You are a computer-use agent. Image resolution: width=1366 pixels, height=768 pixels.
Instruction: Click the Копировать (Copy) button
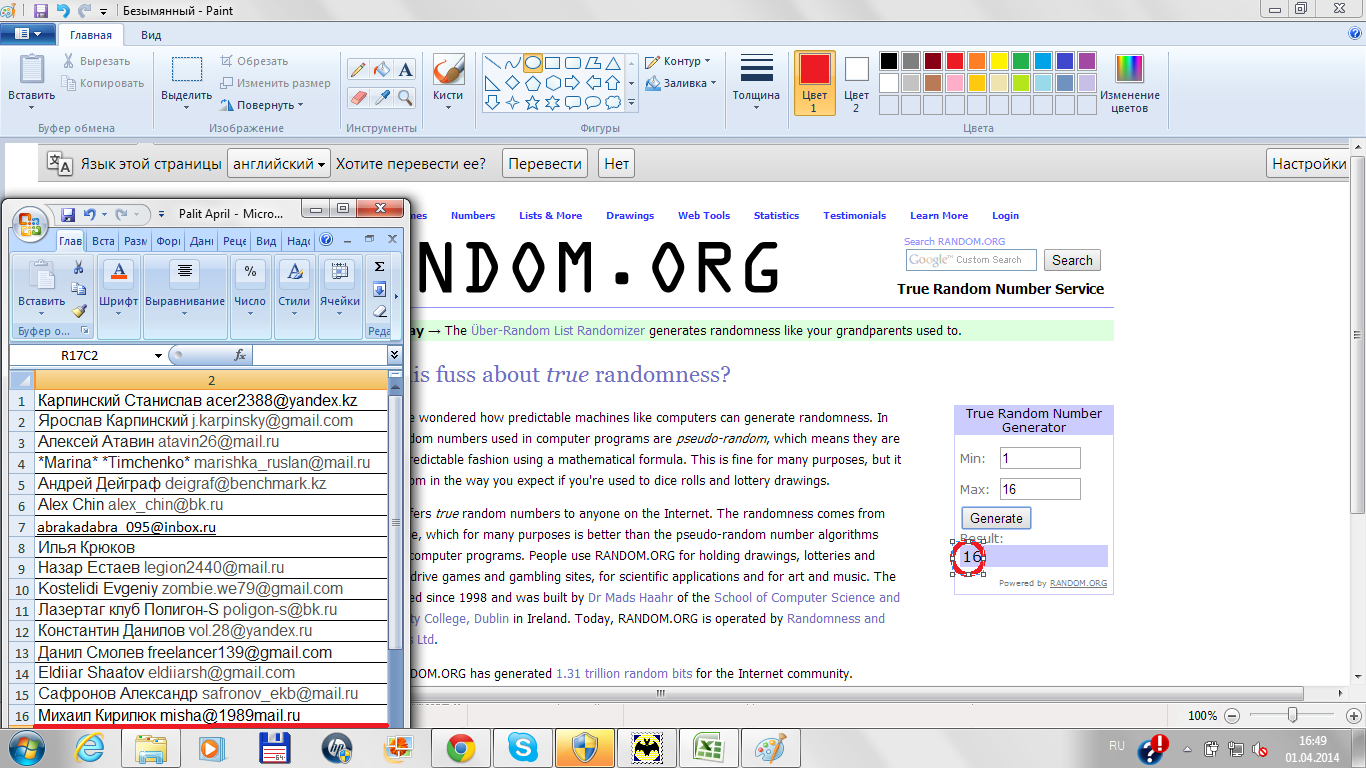(102, 83)
